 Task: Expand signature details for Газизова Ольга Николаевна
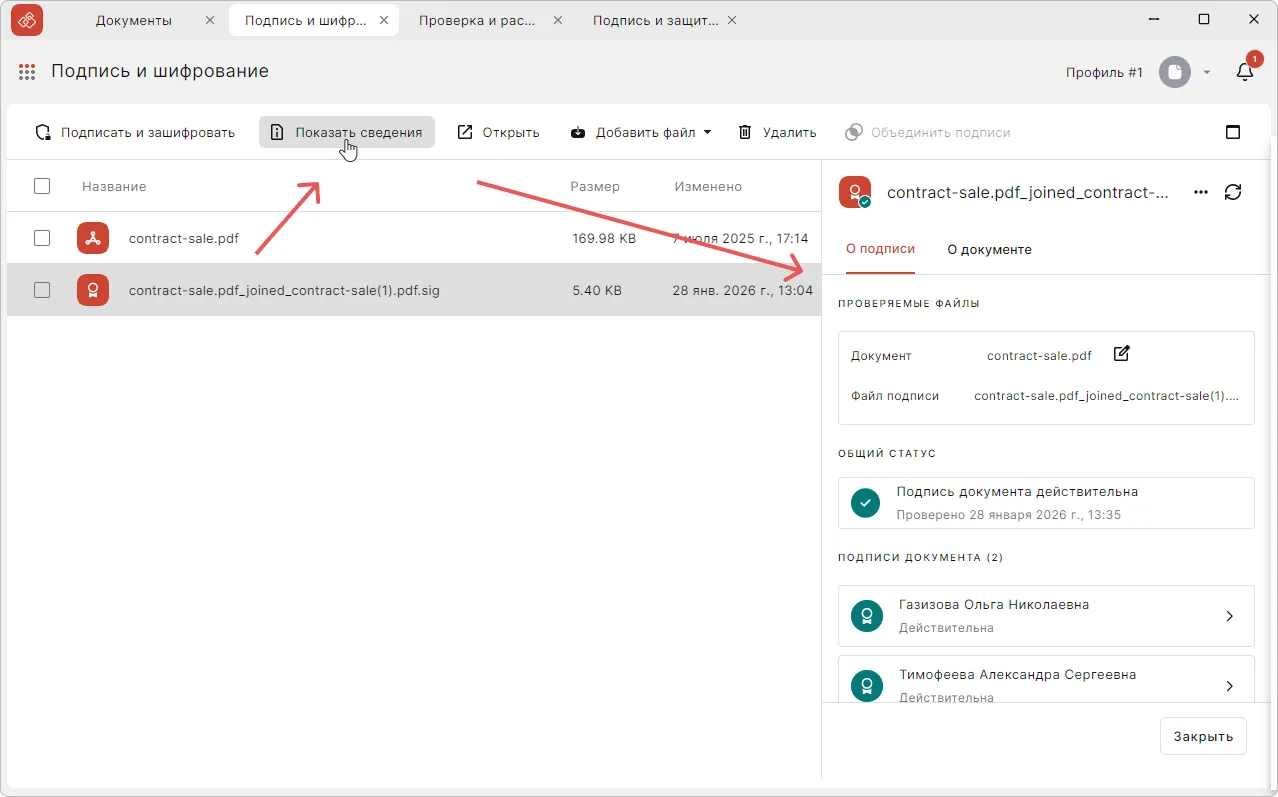pos(1230,616)
